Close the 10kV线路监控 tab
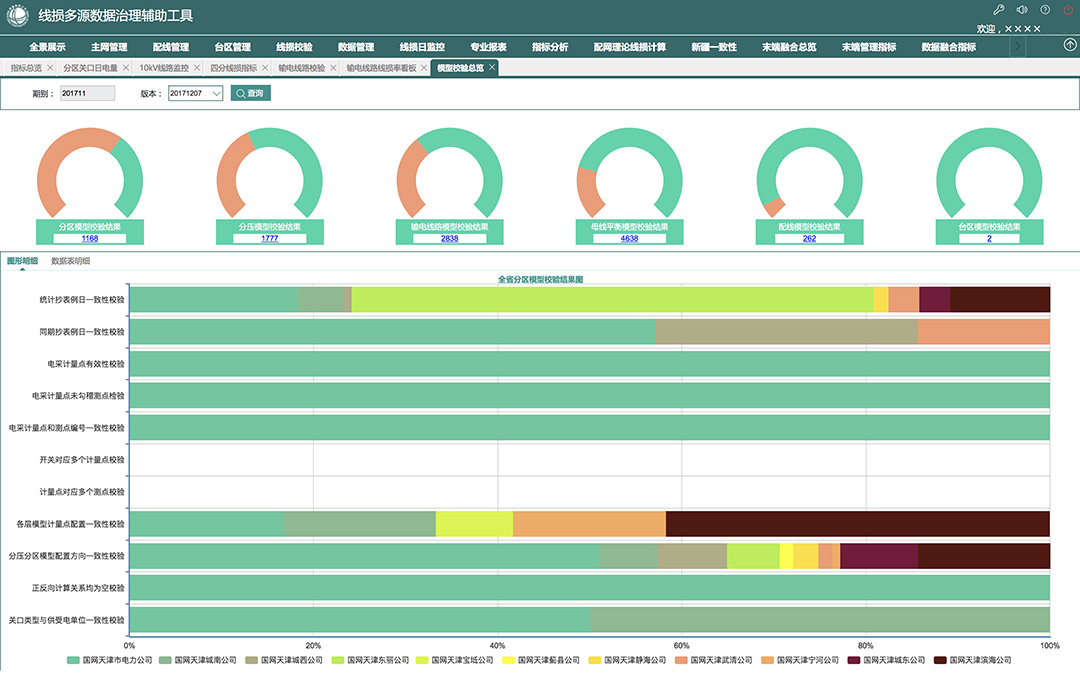This screenshot has width=1080, height=675. 197,68
